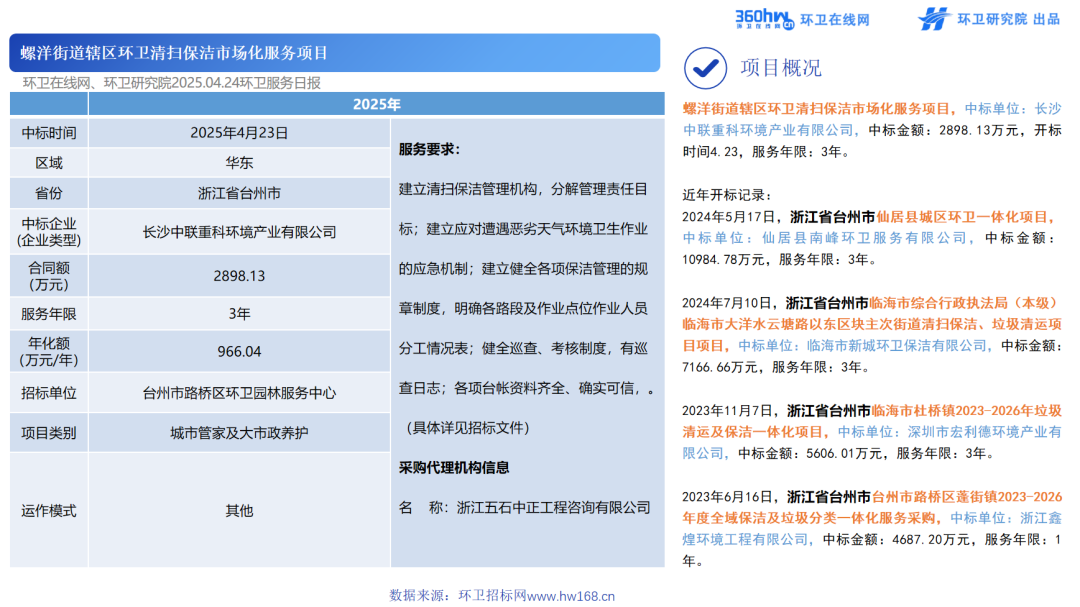Click 台州市路桥区环卫园林服务中心 cell
The height and width of the screenshot is (607, 1080).
click(x=239, y=393)
